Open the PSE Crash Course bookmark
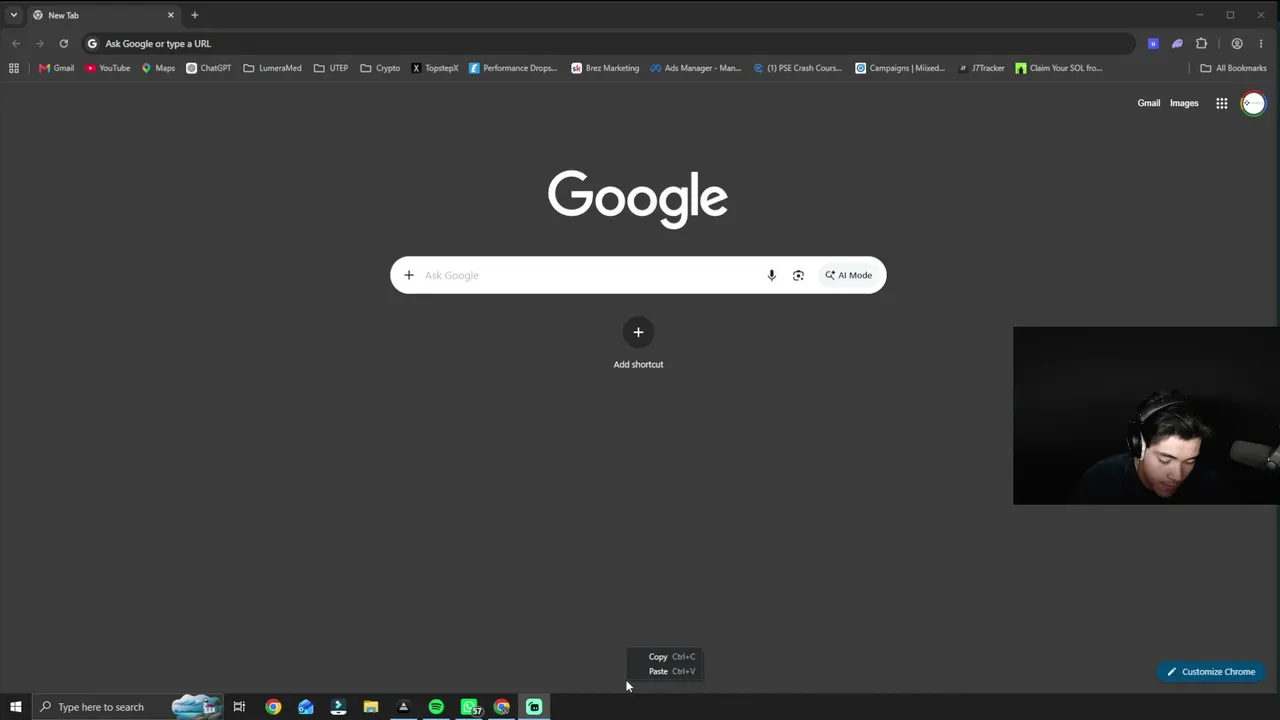Image resolution: width=1280 pixels, height=720 pixels. click(x=797, y=68)
